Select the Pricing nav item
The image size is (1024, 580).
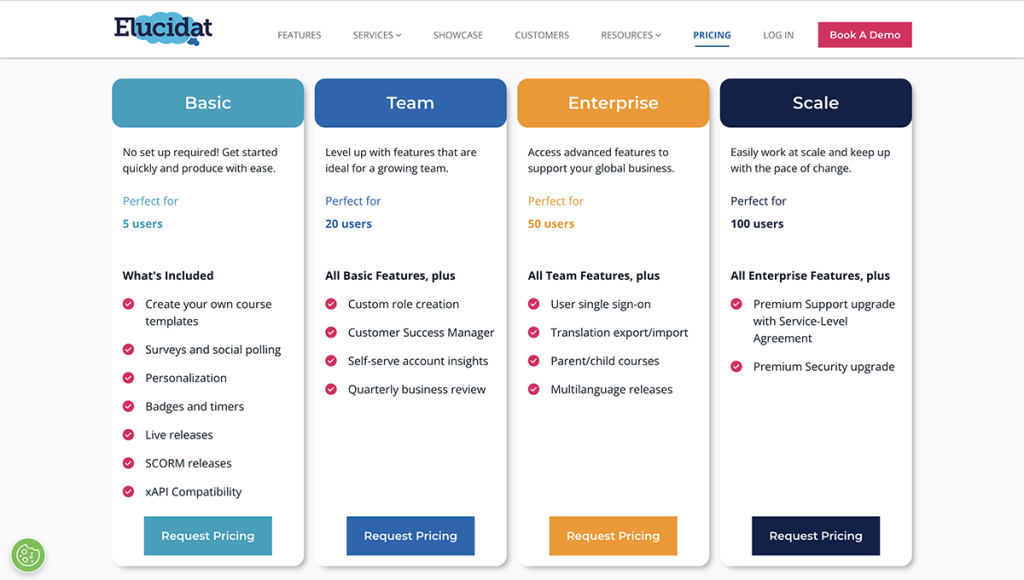tap(712, 35)
